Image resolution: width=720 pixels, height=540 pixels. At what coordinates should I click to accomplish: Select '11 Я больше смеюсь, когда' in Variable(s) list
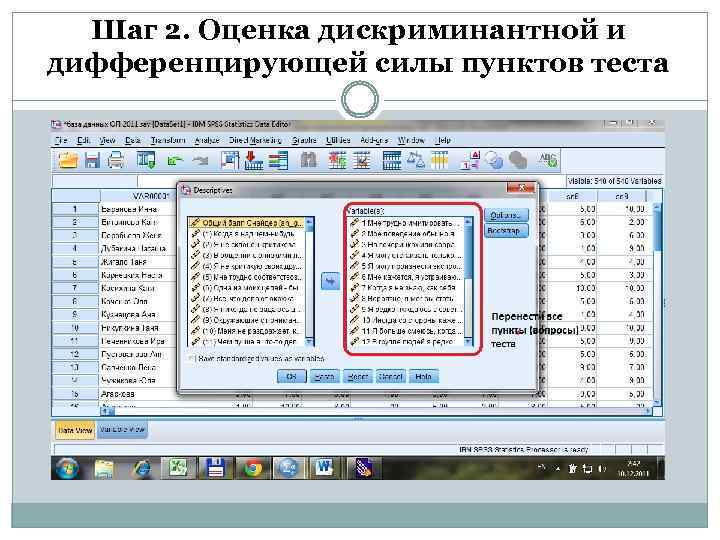(406, 331)
